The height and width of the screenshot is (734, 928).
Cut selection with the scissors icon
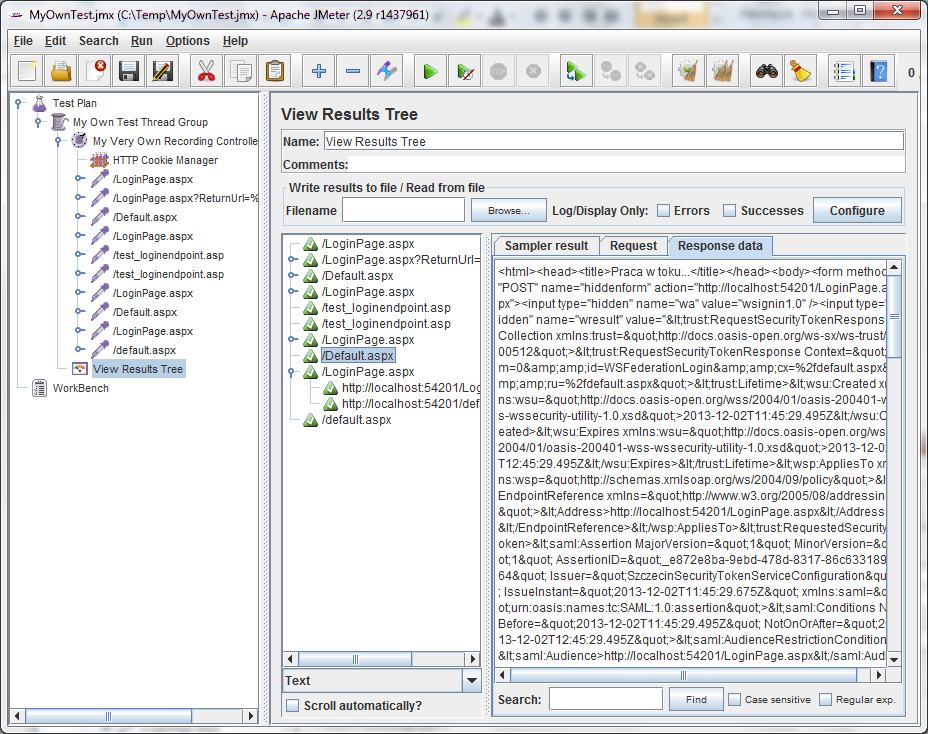[x=206, y=72]
